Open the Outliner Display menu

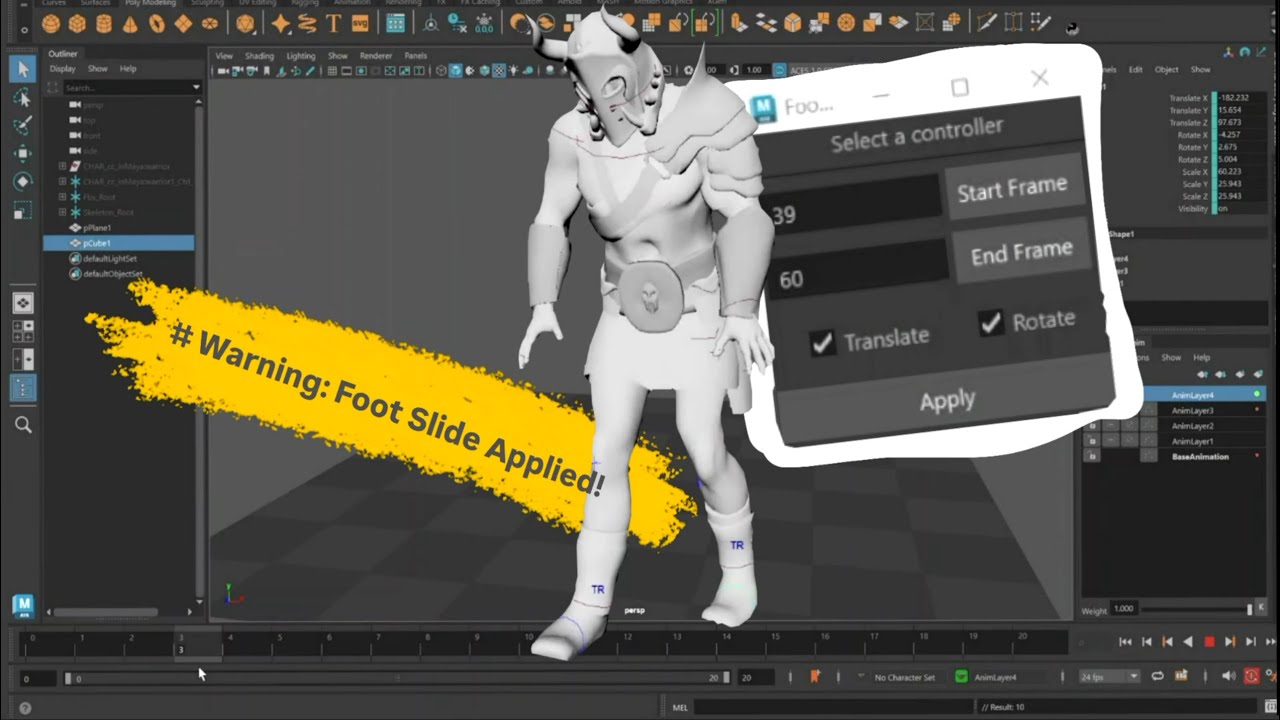[62, 69]
